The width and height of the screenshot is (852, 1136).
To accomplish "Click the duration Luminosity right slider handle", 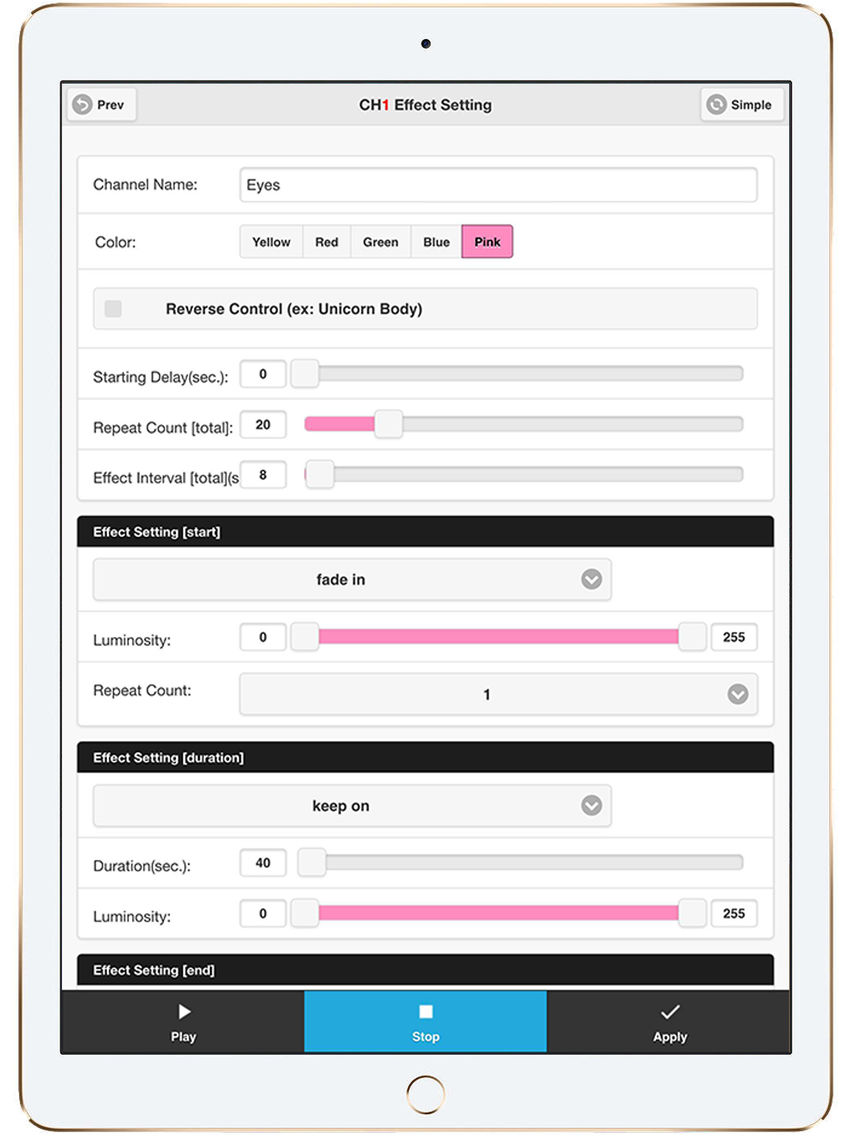I will (693, 914).
